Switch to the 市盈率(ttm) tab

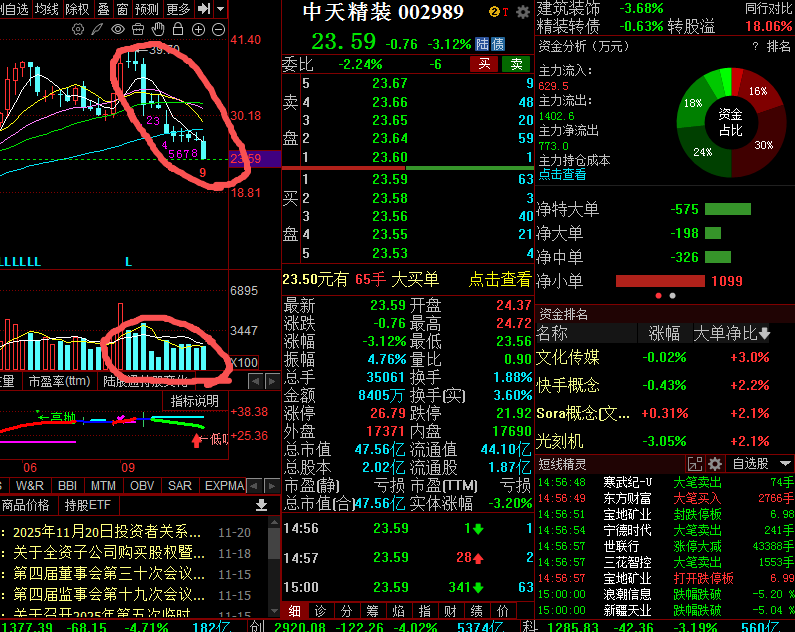pyautogui.click(x=59, y=381)
